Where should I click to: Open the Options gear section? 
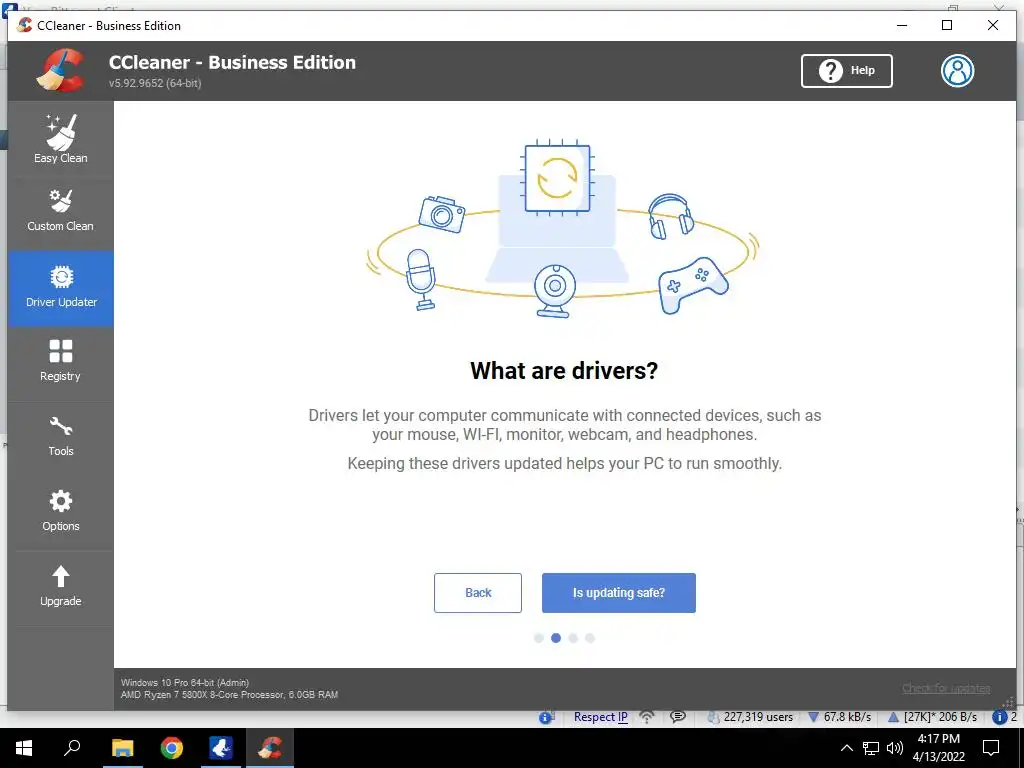point(61,511)
